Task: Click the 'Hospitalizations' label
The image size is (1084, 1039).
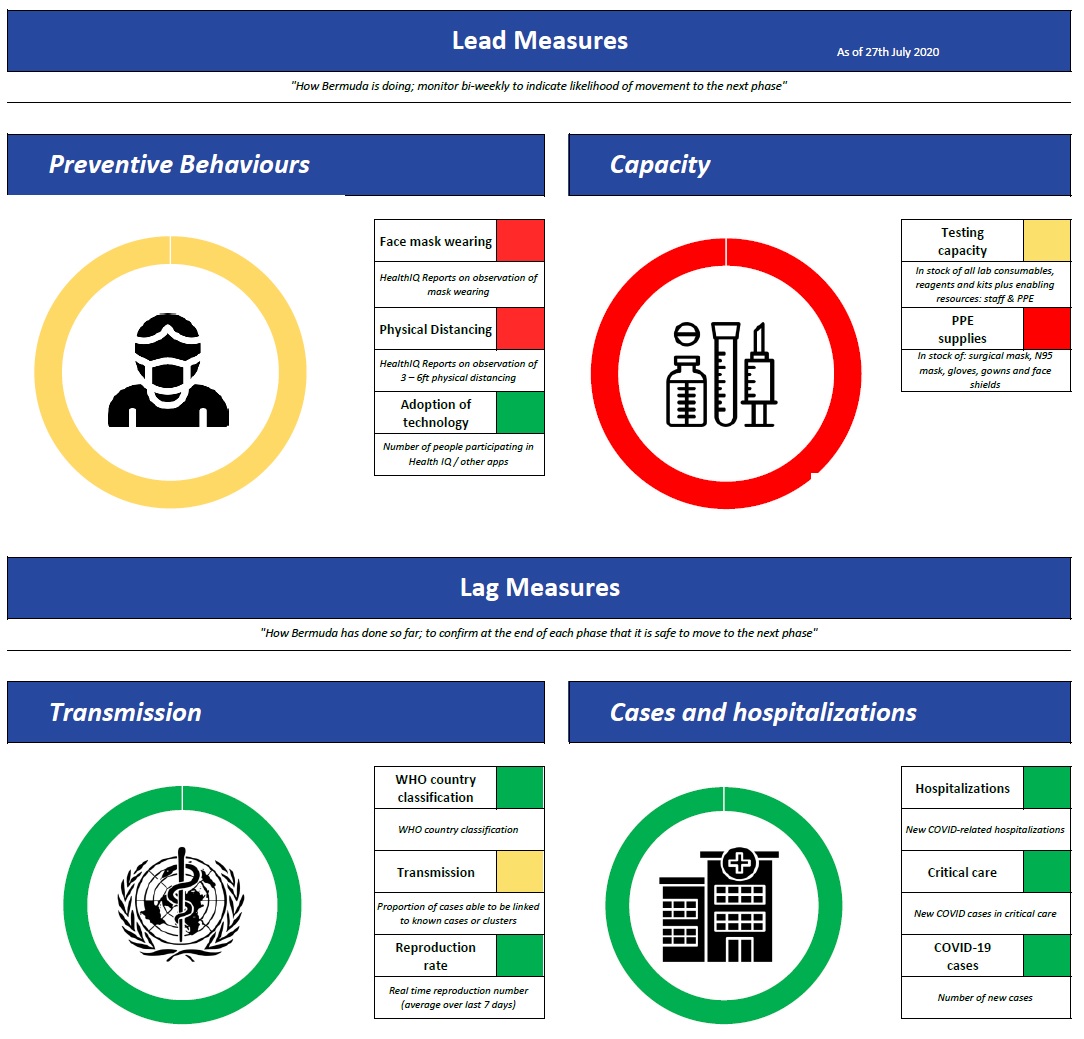Action: (962, 788)
